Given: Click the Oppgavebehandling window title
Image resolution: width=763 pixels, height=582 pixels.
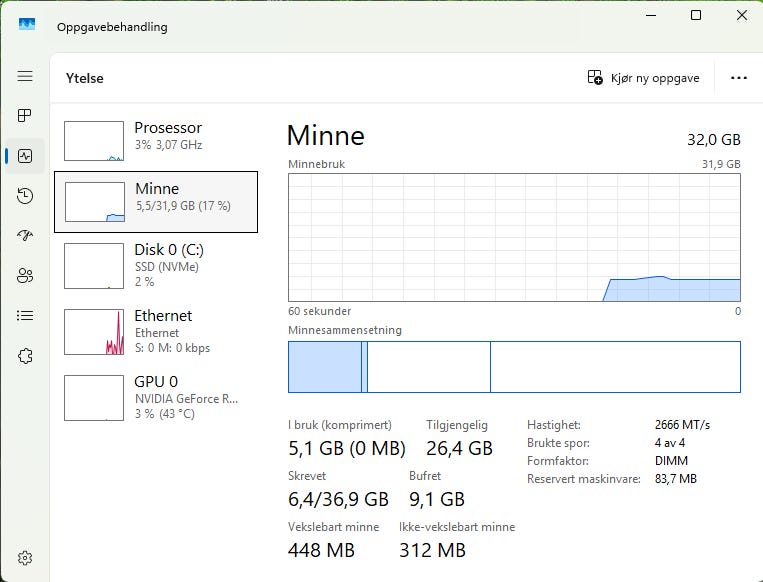Looking at the screenshot, I should click(x=112, y=27).
